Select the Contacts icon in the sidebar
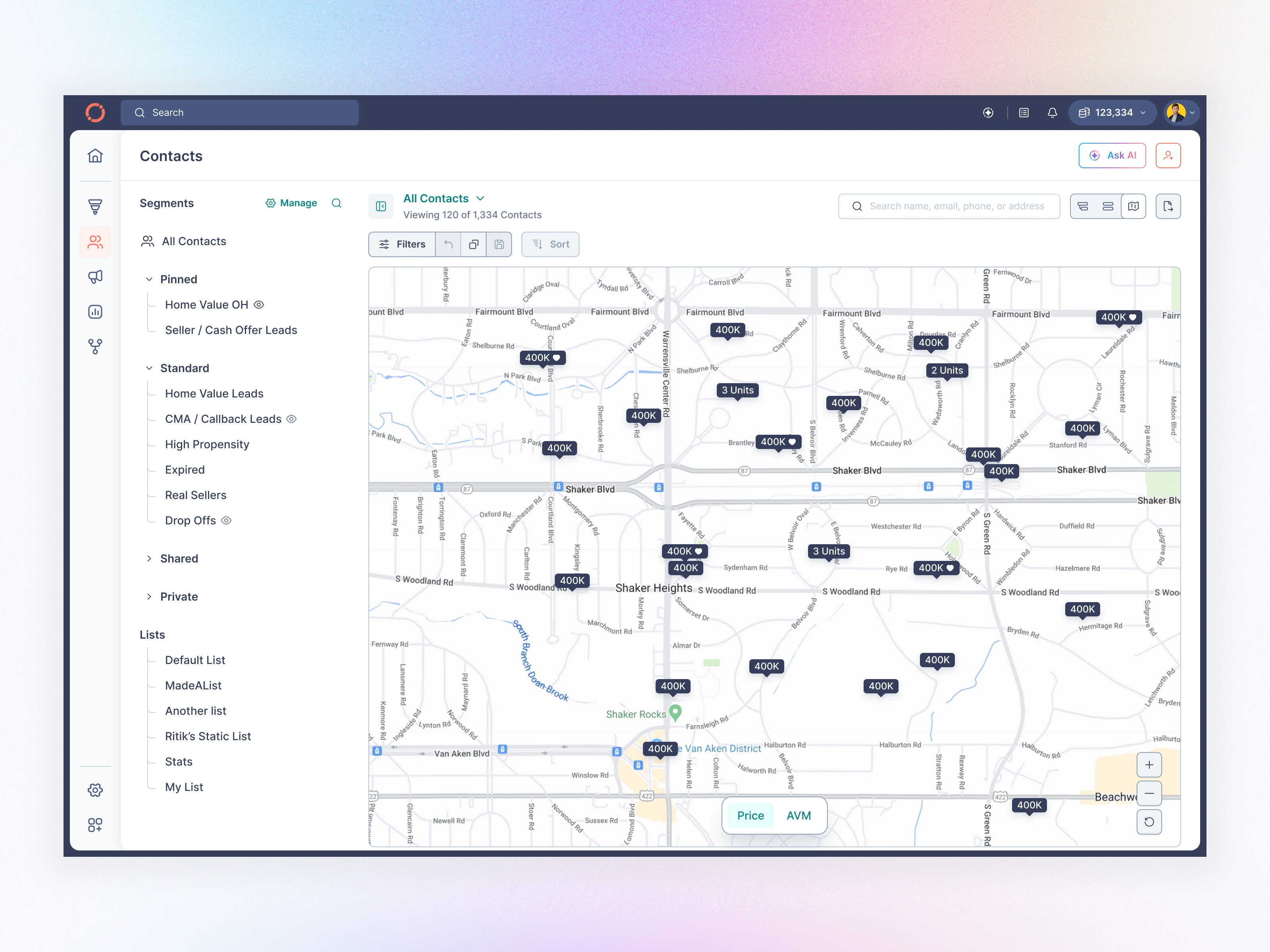 click(x=95, y=242)
